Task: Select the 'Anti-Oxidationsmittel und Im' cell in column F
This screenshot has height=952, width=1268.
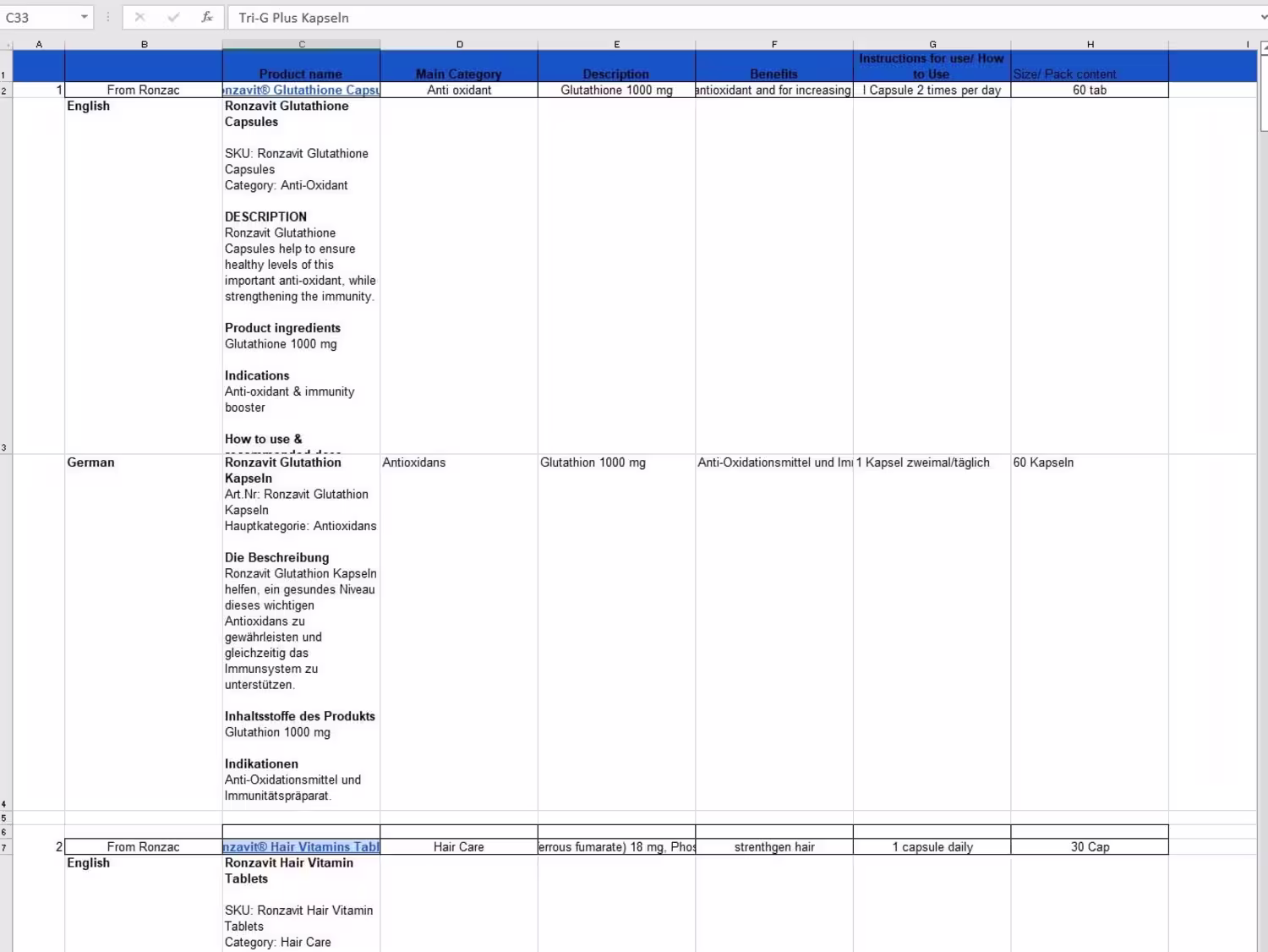Action: (x=774, y=632)
